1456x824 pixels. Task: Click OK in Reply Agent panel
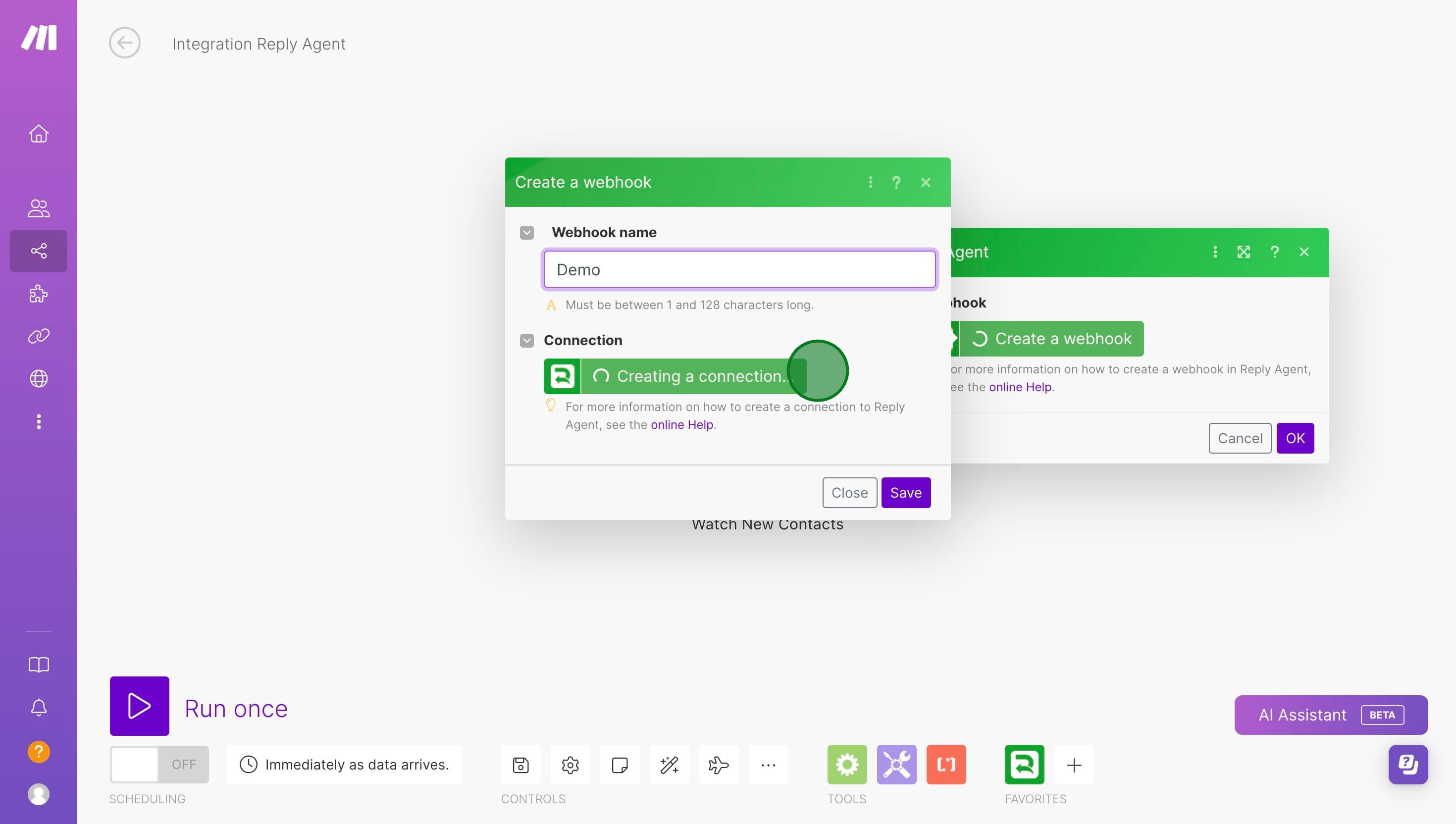(1295, 438)
